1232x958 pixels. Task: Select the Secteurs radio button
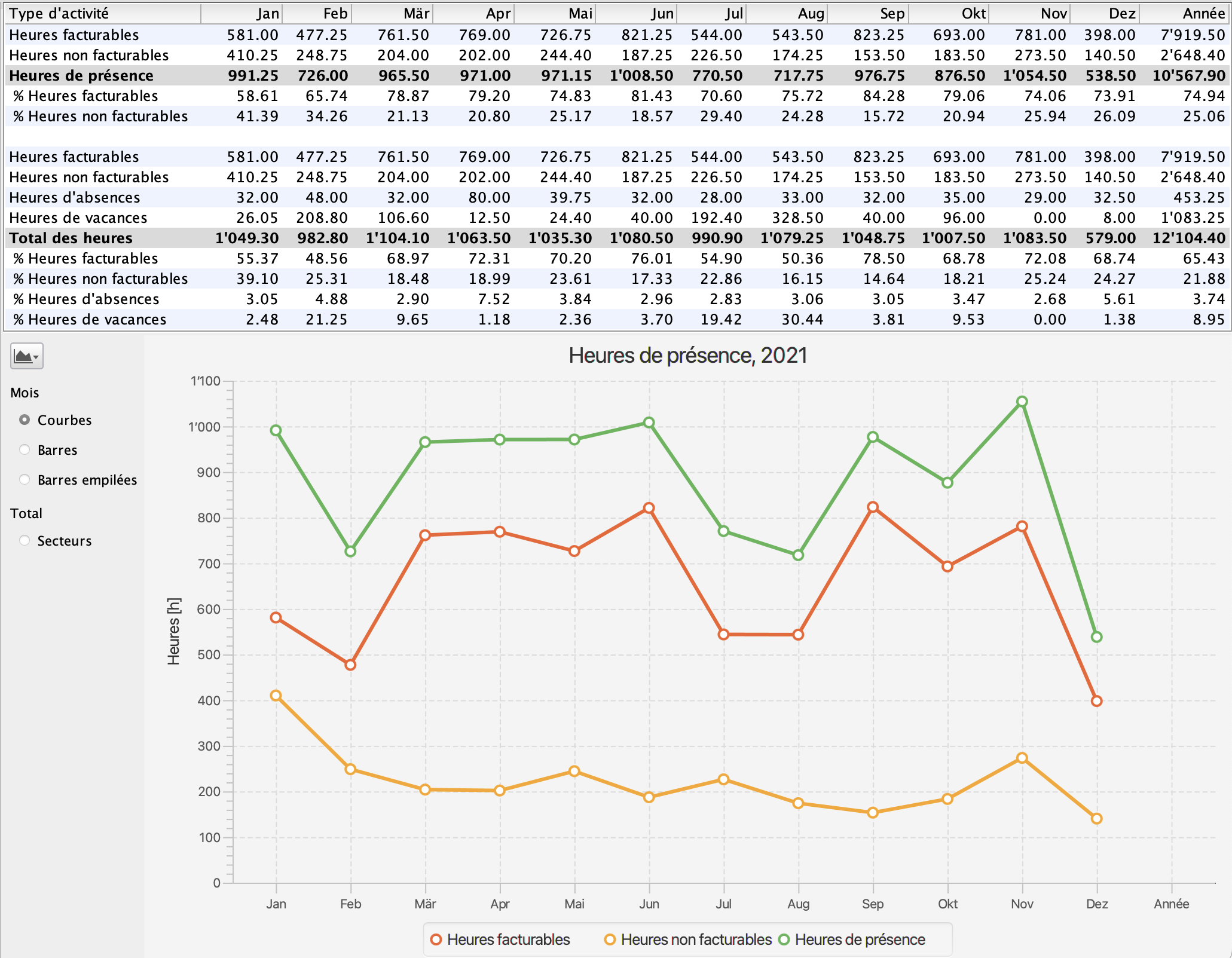[x=25, y=540]
